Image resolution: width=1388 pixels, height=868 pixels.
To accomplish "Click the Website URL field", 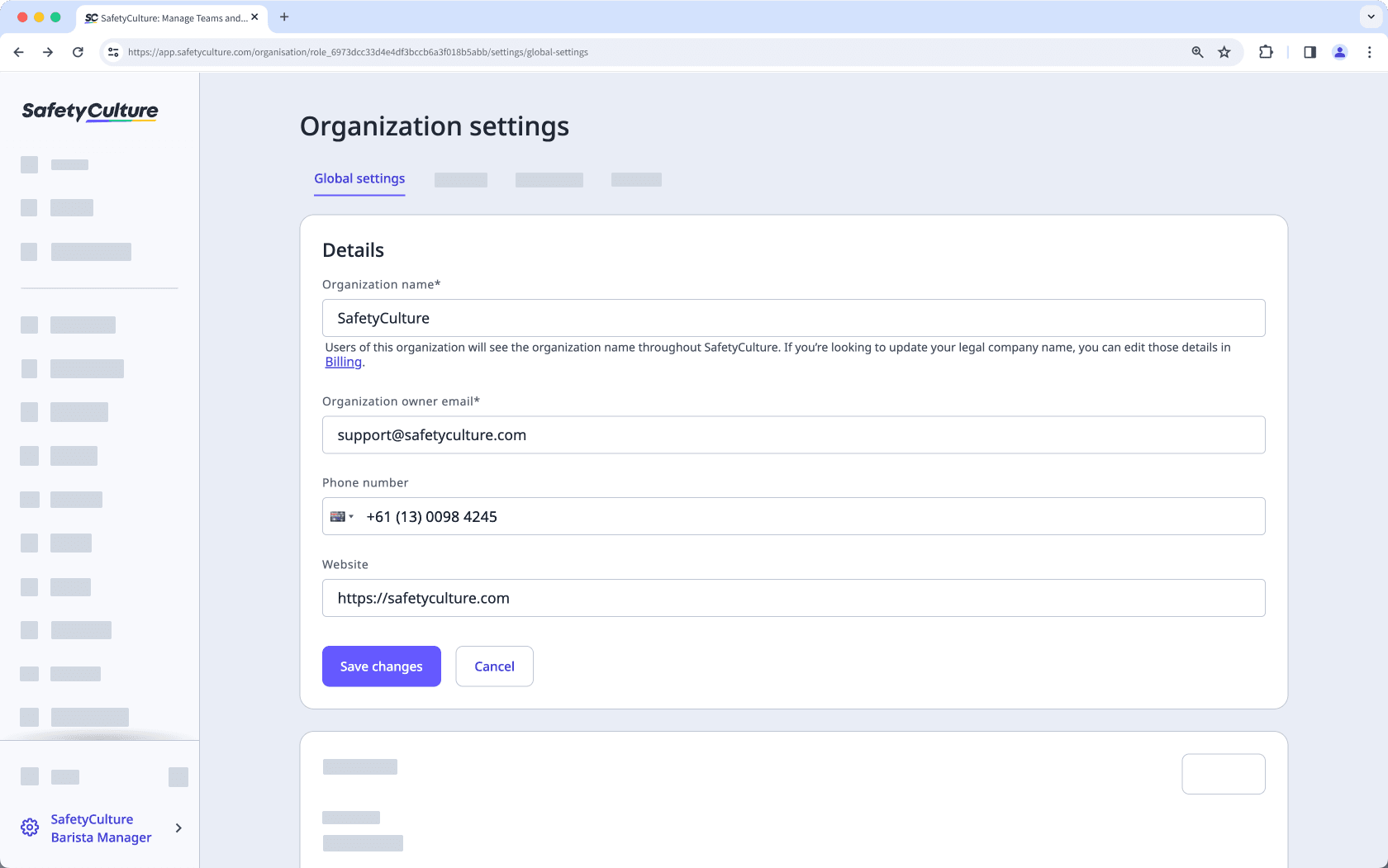I will (x=793, y=598).
